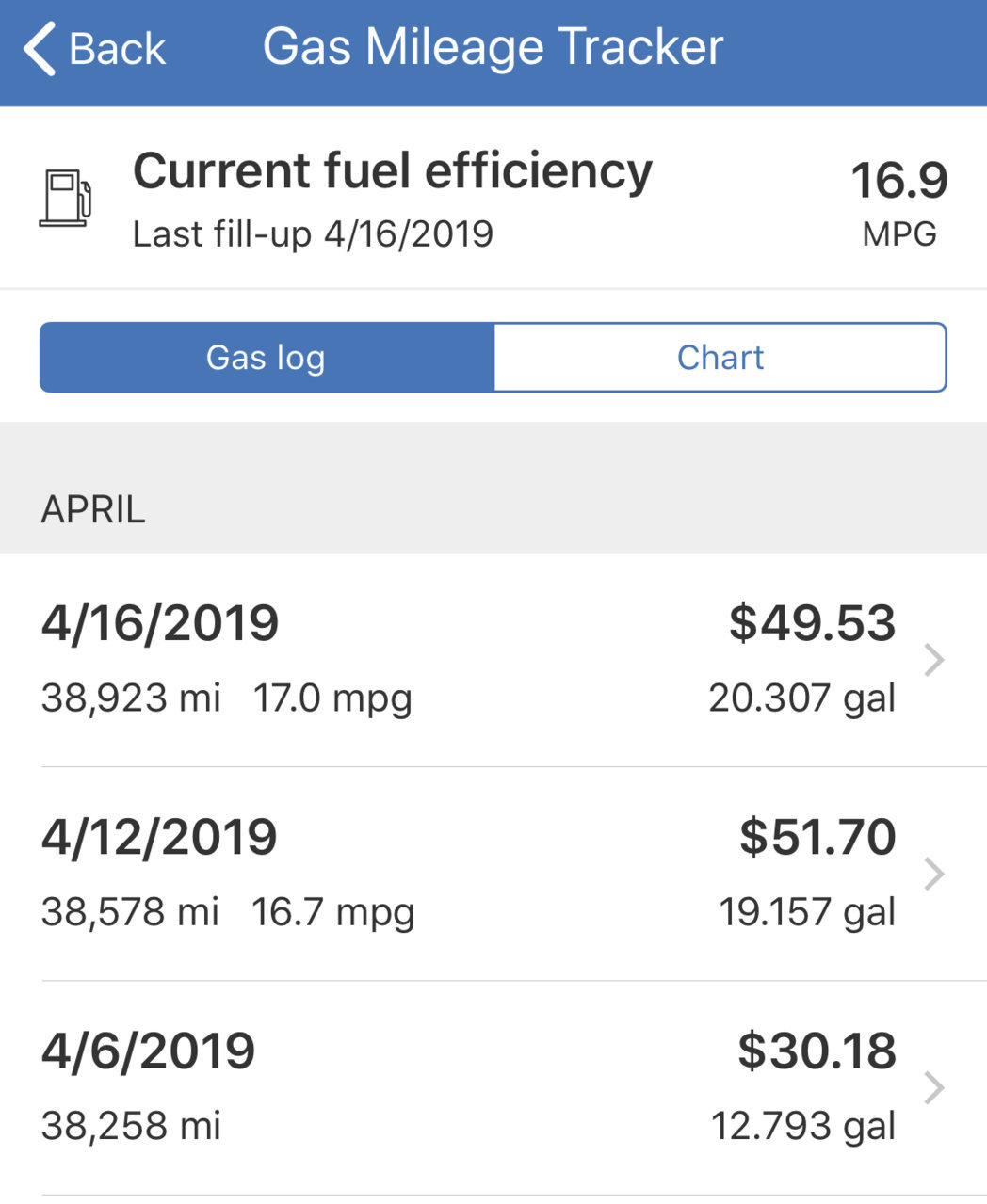Image resolution: width=987 pixels, height=1204 pixels.
Task: Select the Gas log tab
Action: pos(267,358)
